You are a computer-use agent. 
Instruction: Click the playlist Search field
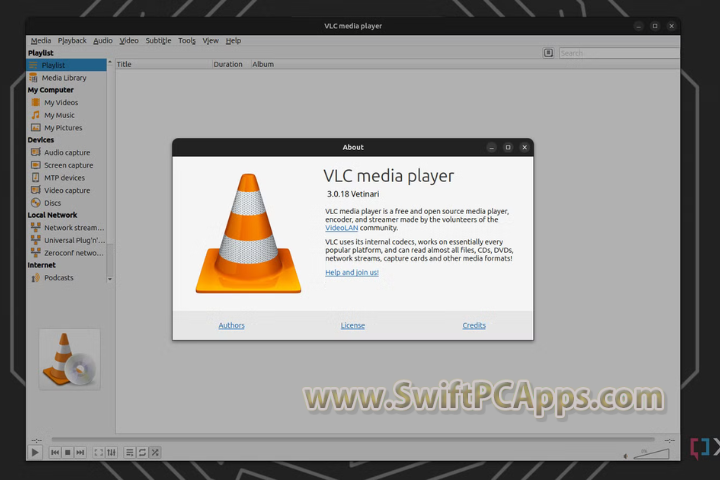coord(619,53)
